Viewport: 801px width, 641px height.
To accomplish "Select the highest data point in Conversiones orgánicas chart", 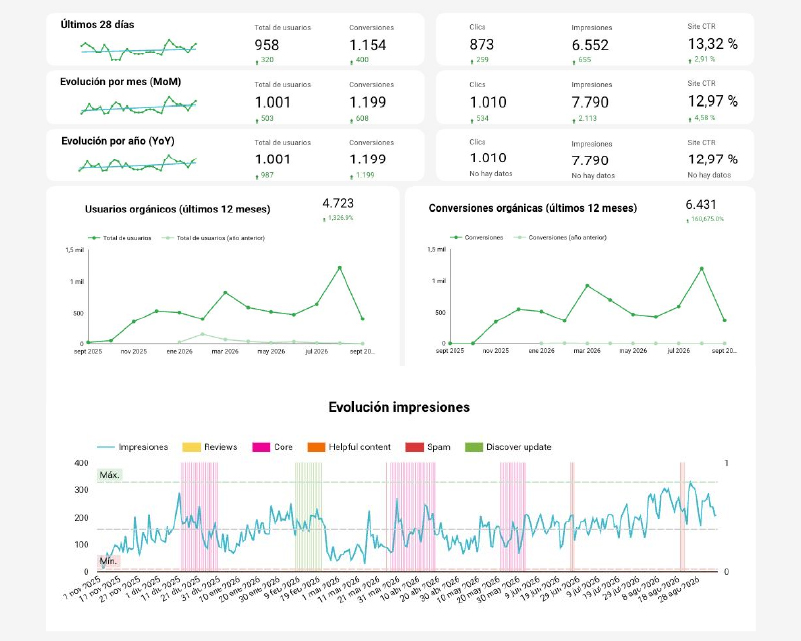I will click(702, 268).
